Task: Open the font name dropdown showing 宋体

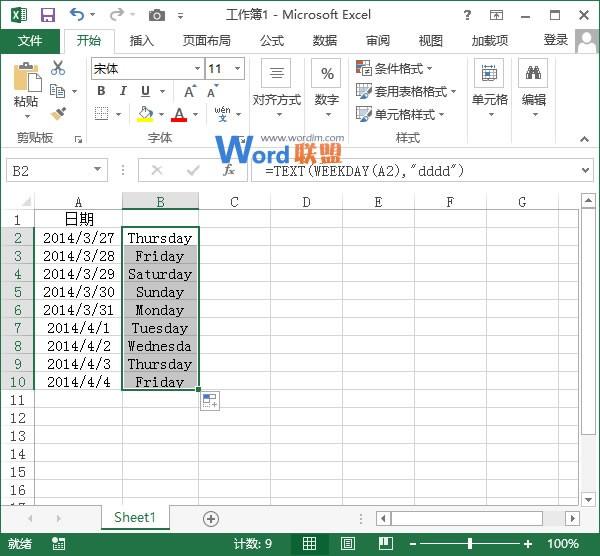Action: click(x=197, y=69)
